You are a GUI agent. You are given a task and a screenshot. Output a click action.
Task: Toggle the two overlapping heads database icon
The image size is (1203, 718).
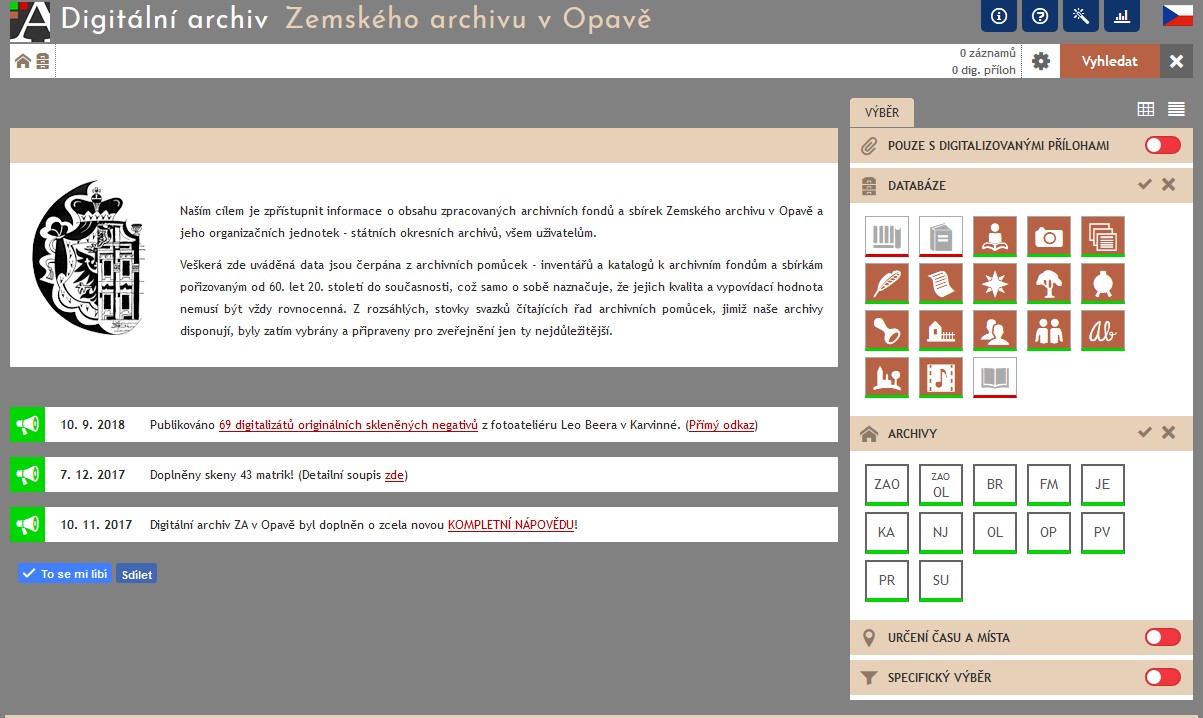pos(995,331)
